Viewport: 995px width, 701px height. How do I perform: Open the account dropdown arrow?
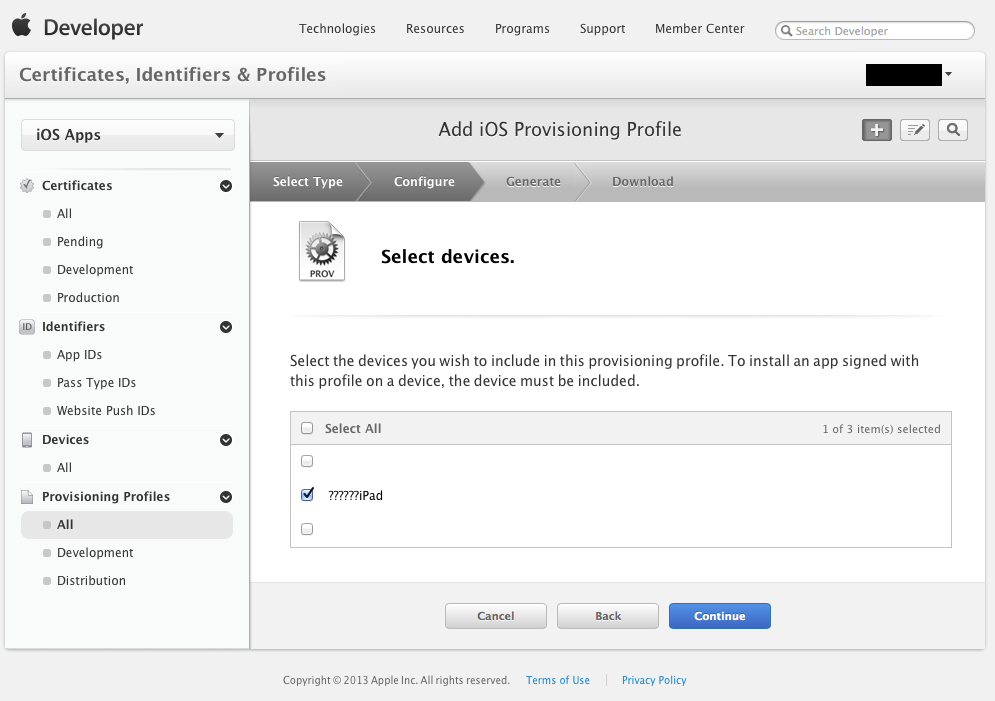point(948,74)
